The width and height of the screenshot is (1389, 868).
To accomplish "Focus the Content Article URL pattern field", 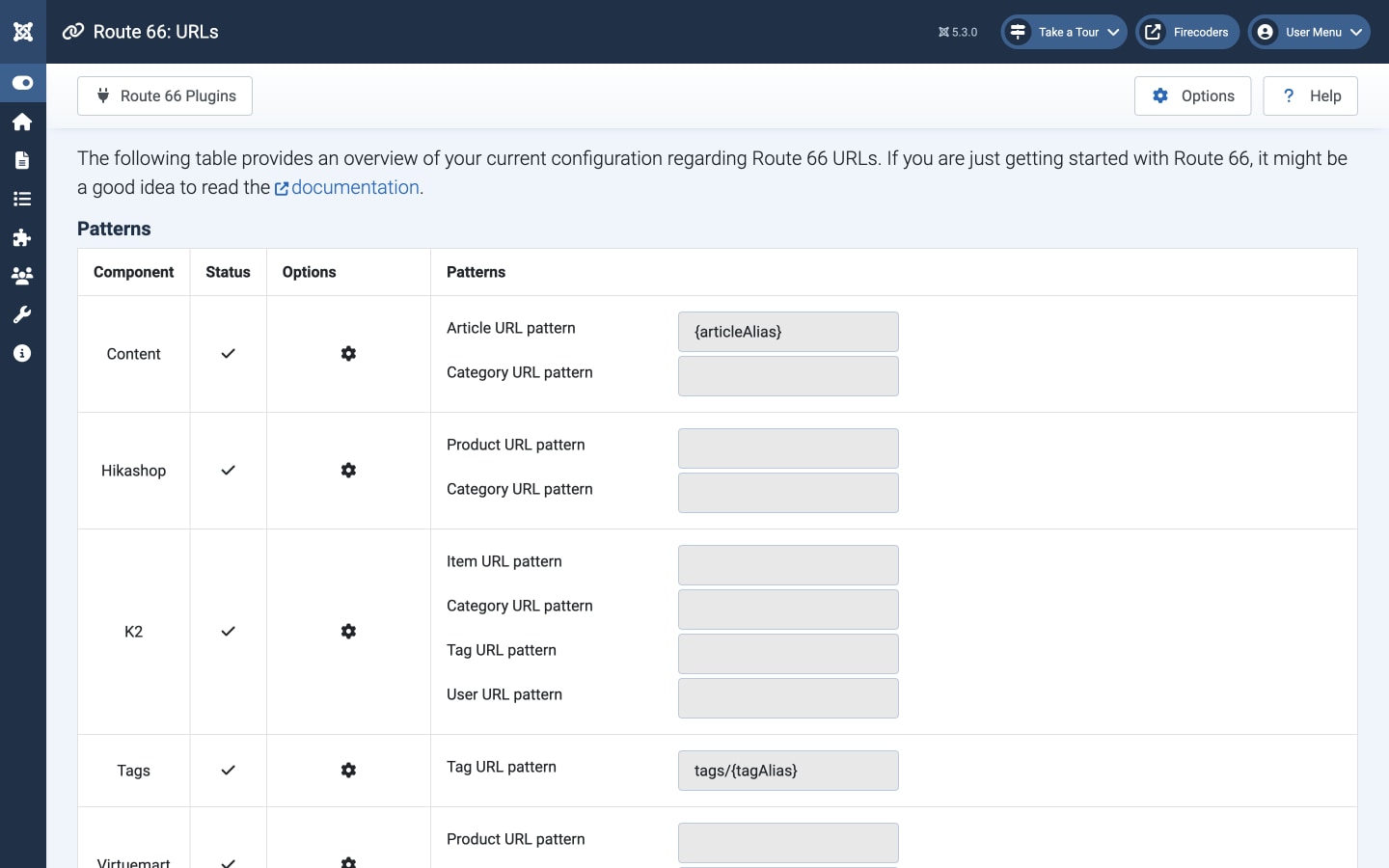I will pyautogui.click(x=788, y=332).
